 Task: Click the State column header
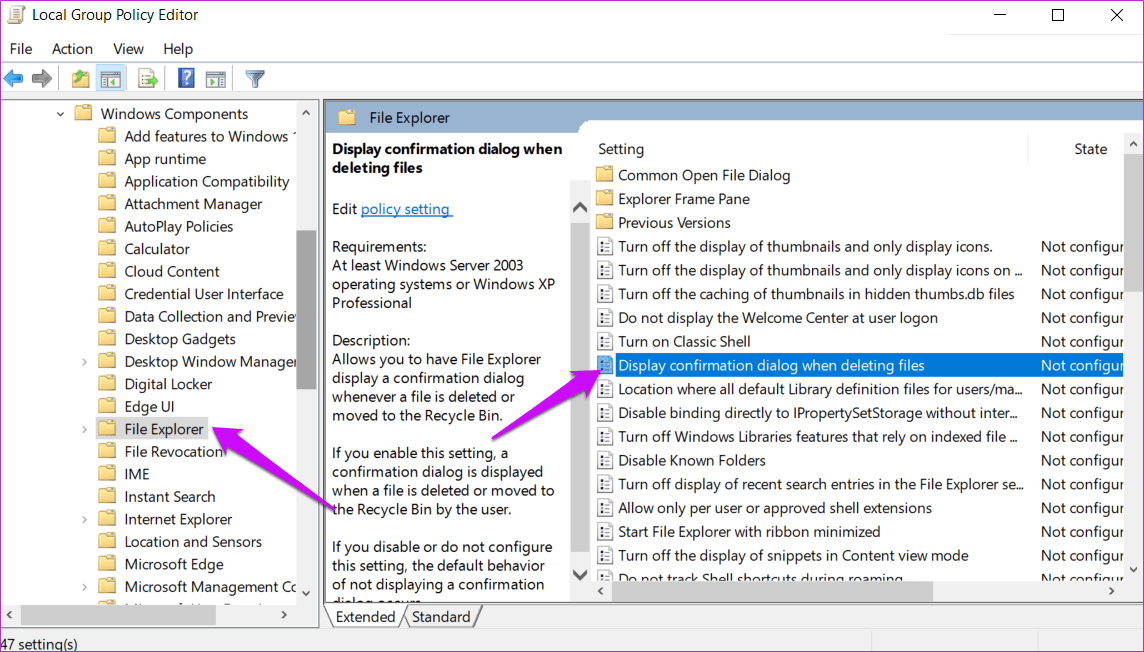click(1090, 149)
